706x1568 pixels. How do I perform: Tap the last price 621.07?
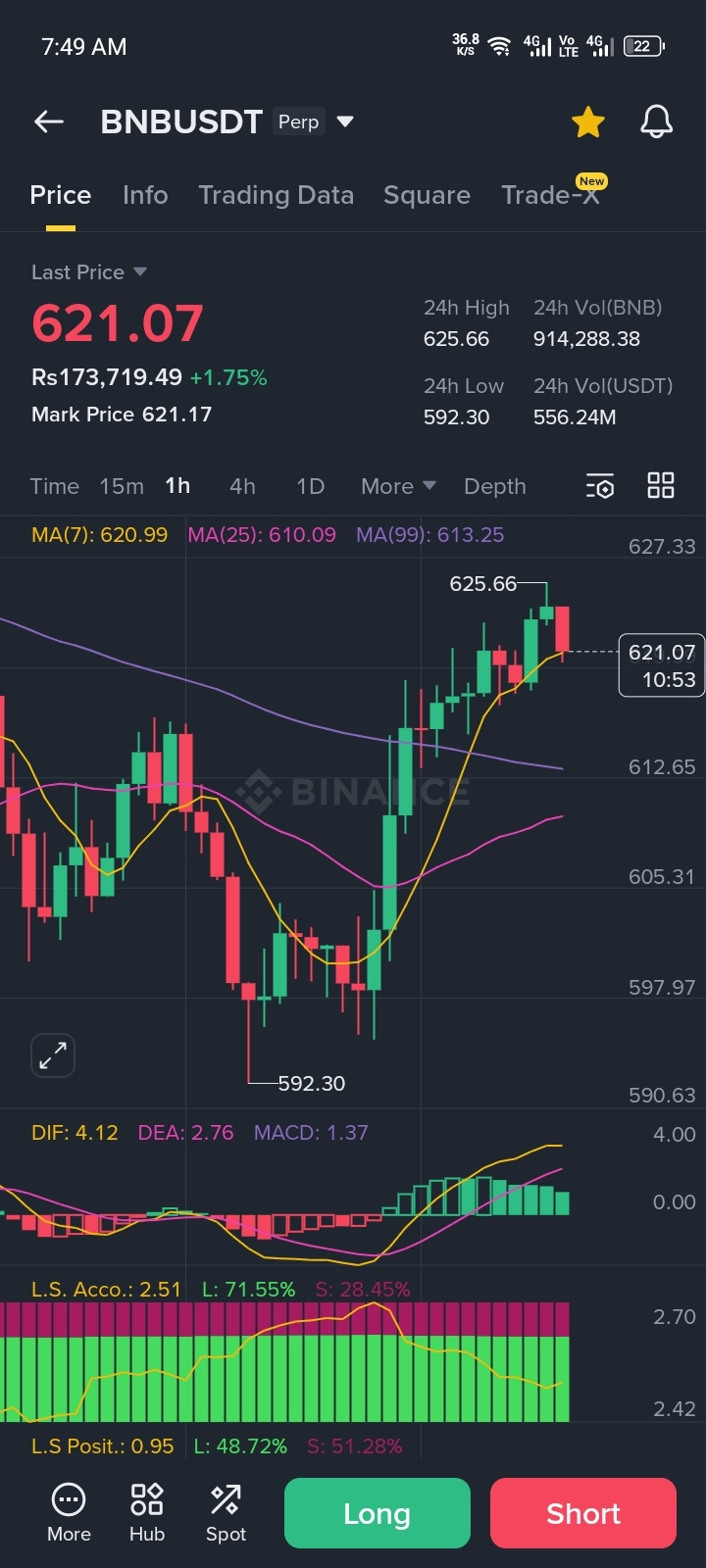pyautogui.click(x=118, y=323)
